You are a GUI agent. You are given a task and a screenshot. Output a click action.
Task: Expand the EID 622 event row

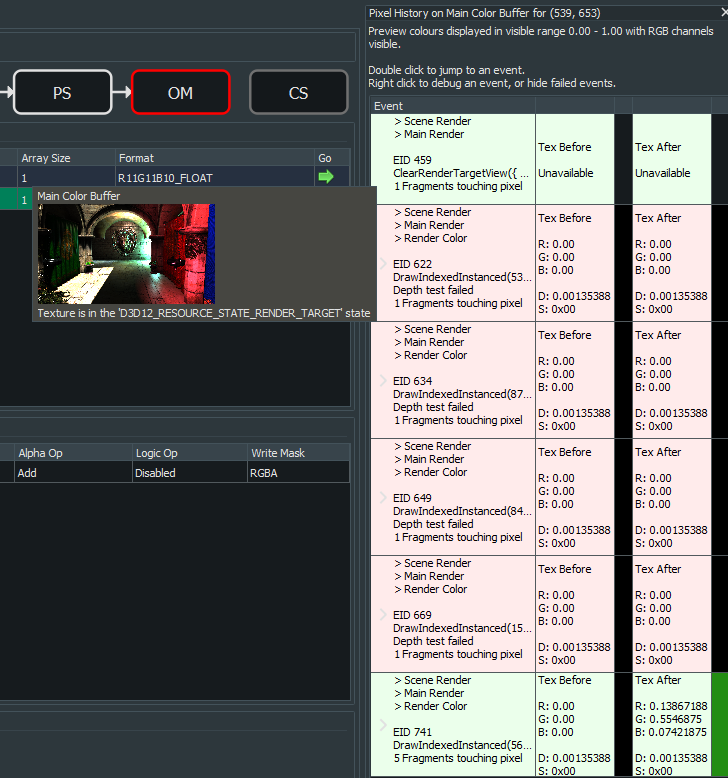383,263
